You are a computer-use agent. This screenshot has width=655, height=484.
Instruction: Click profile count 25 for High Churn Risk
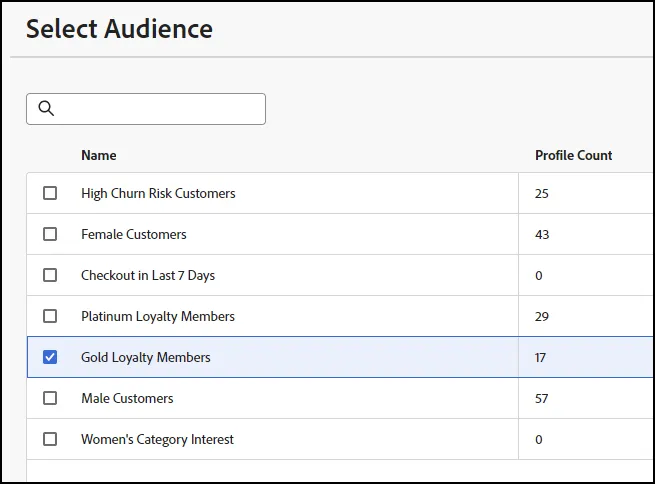click(542, 193)
